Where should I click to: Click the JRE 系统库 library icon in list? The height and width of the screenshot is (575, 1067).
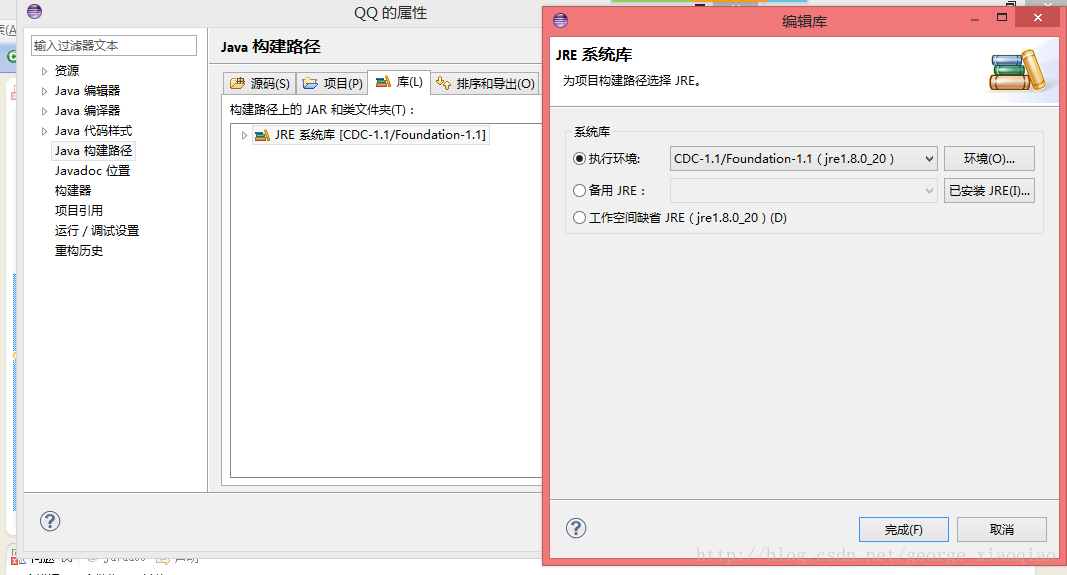262,135
